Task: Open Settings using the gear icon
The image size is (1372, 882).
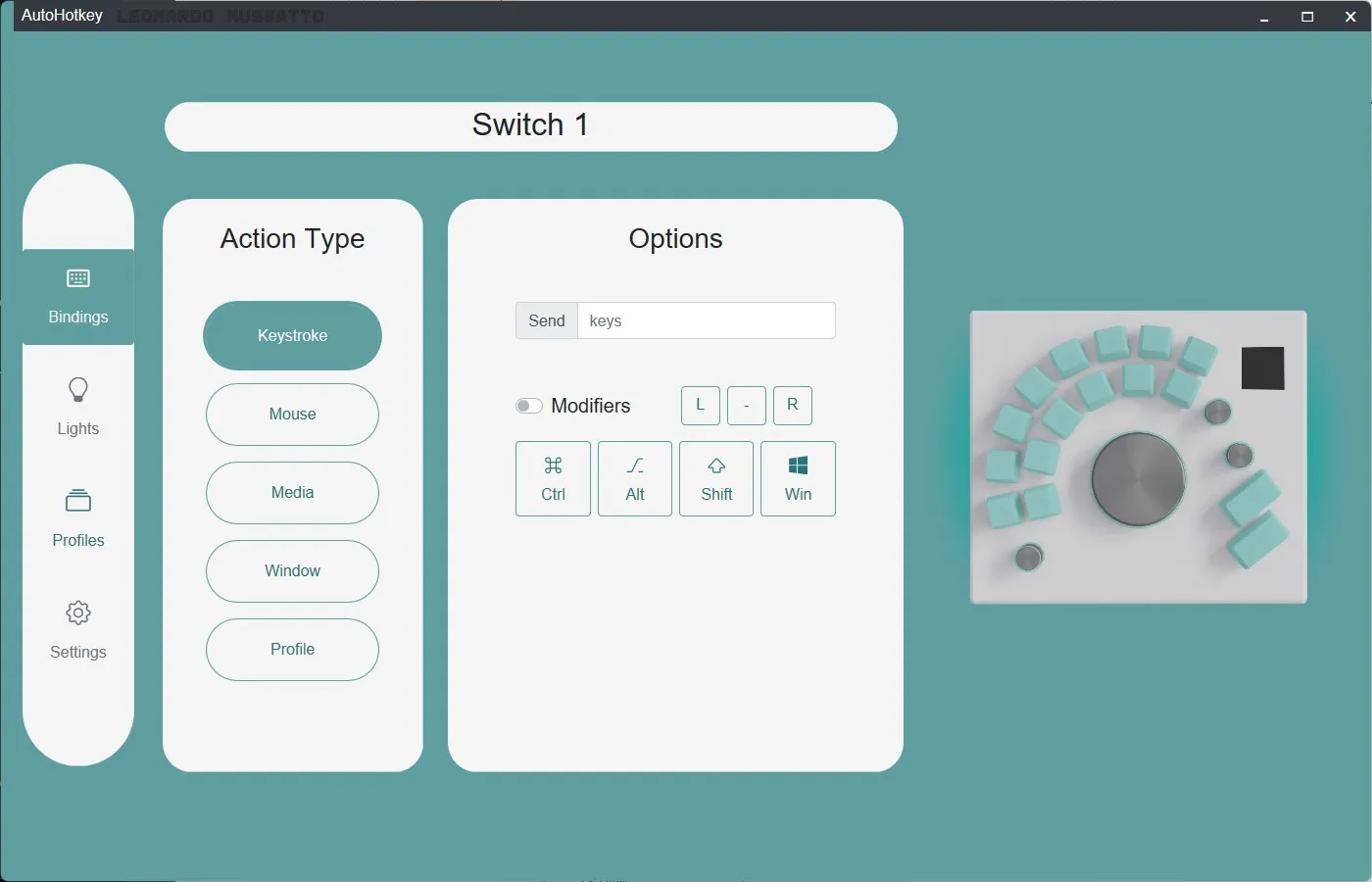Action: click(77, 612)
